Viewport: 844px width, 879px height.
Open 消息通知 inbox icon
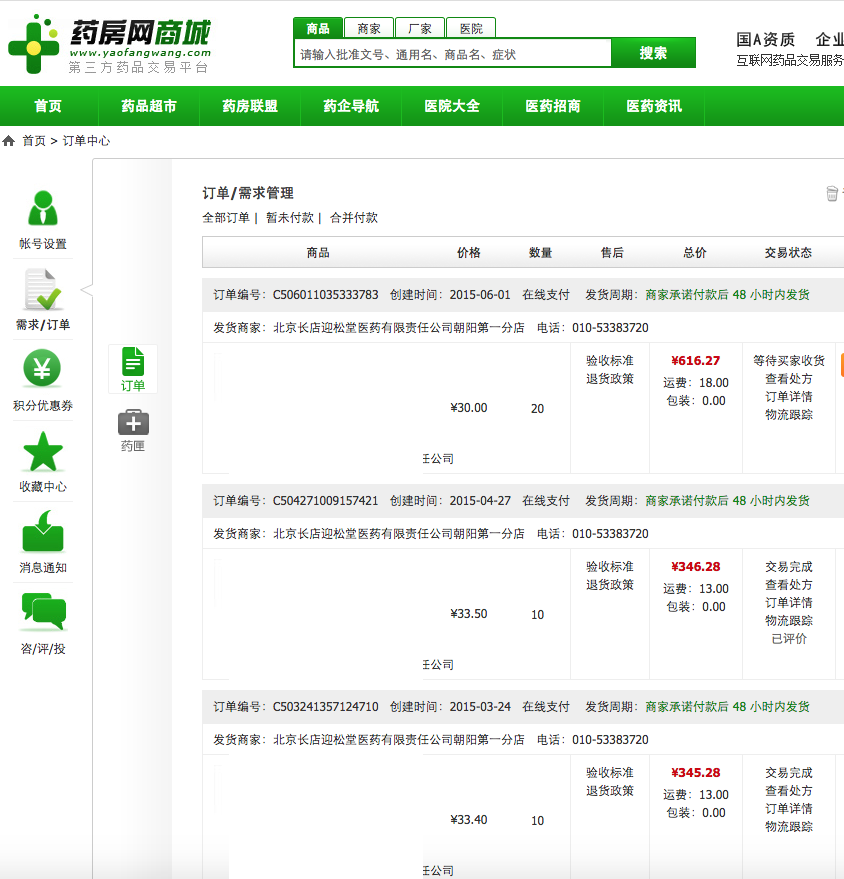click(x=43, y=531)
